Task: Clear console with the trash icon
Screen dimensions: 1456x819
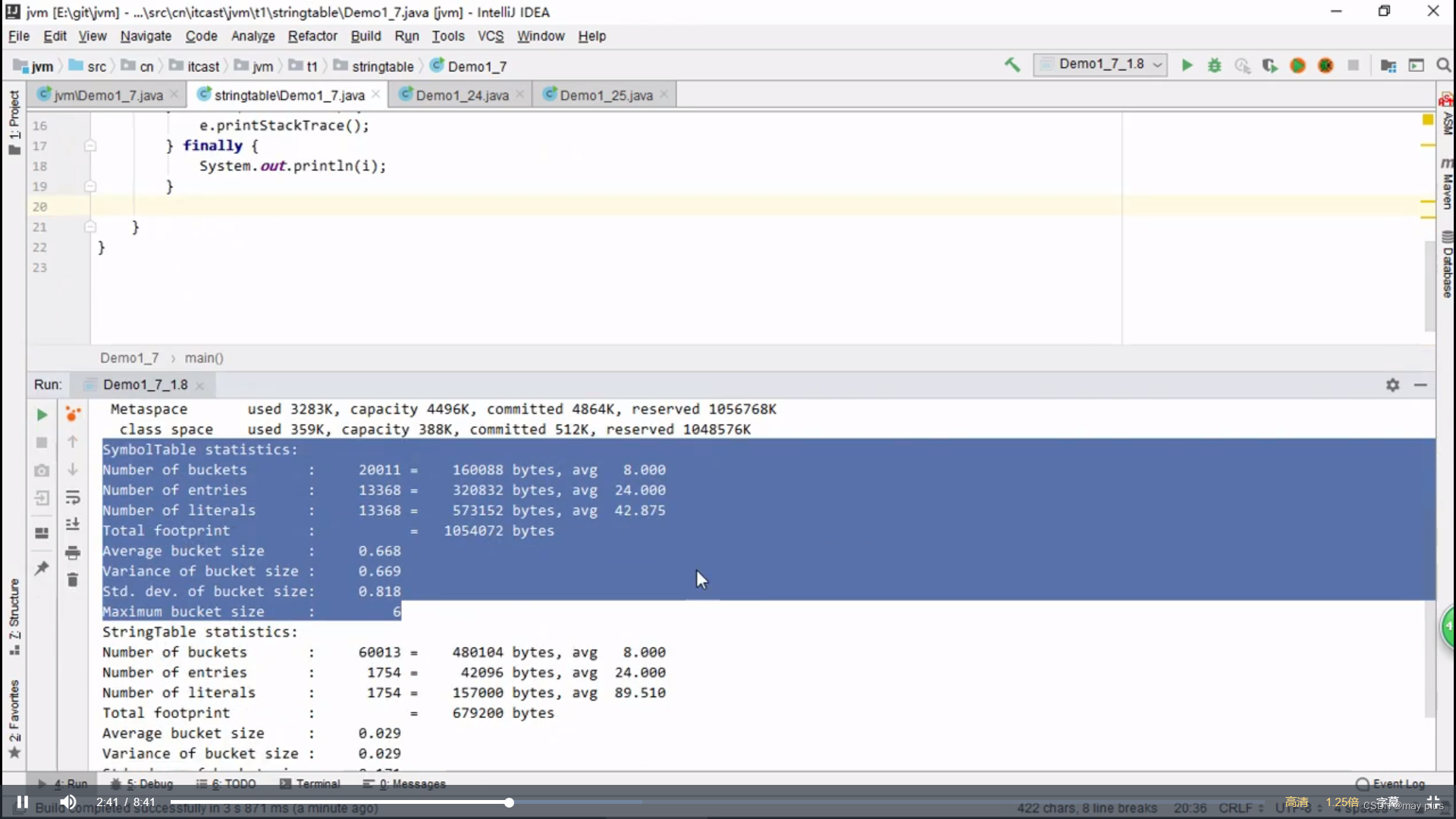Action: pyautogui.click(x=73, y=580)
